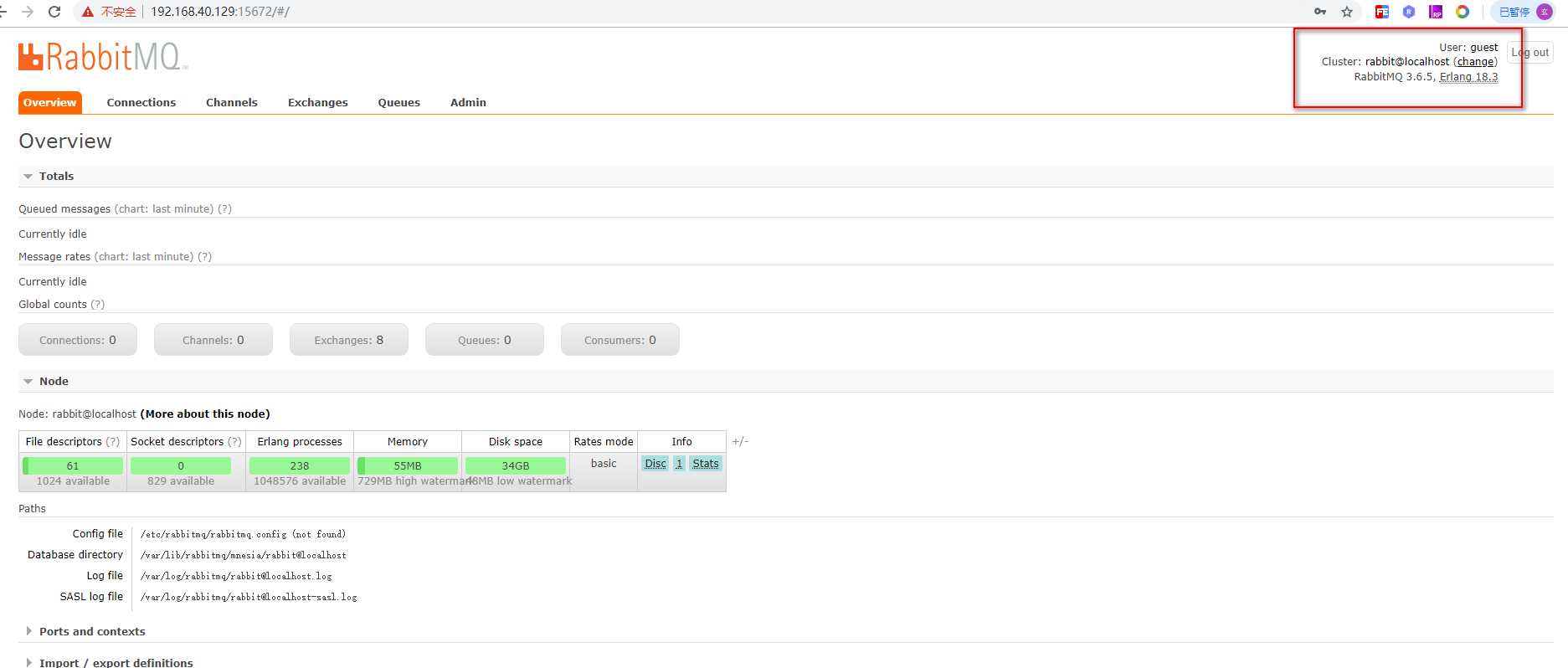Image resolution: width=1568 pixels, height=668 pixels.
Task: Click the insecure site warning icon
Action: click(88, 12)
